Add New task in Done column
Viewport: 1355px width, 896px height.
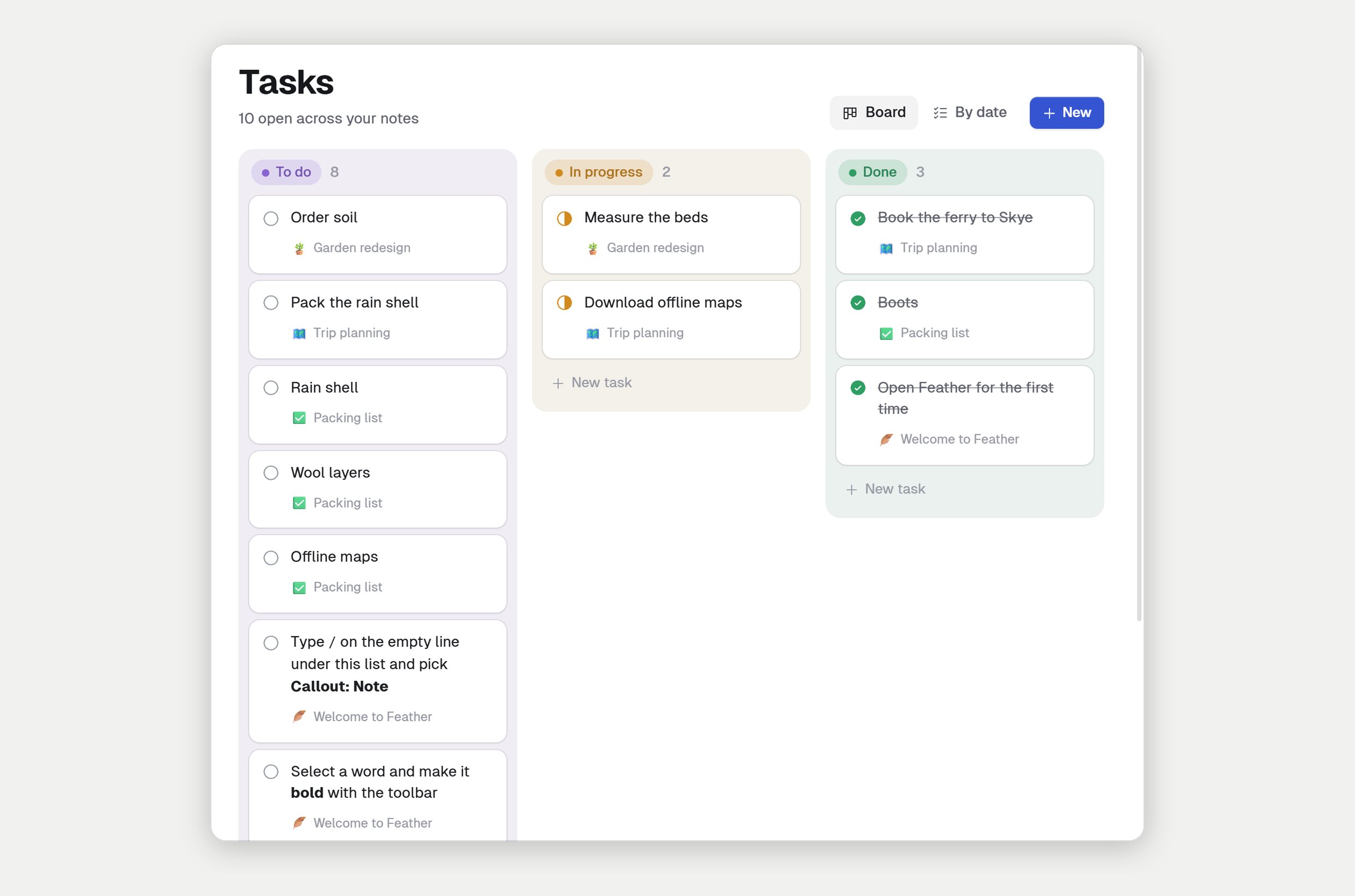click(x=885, y=489)
